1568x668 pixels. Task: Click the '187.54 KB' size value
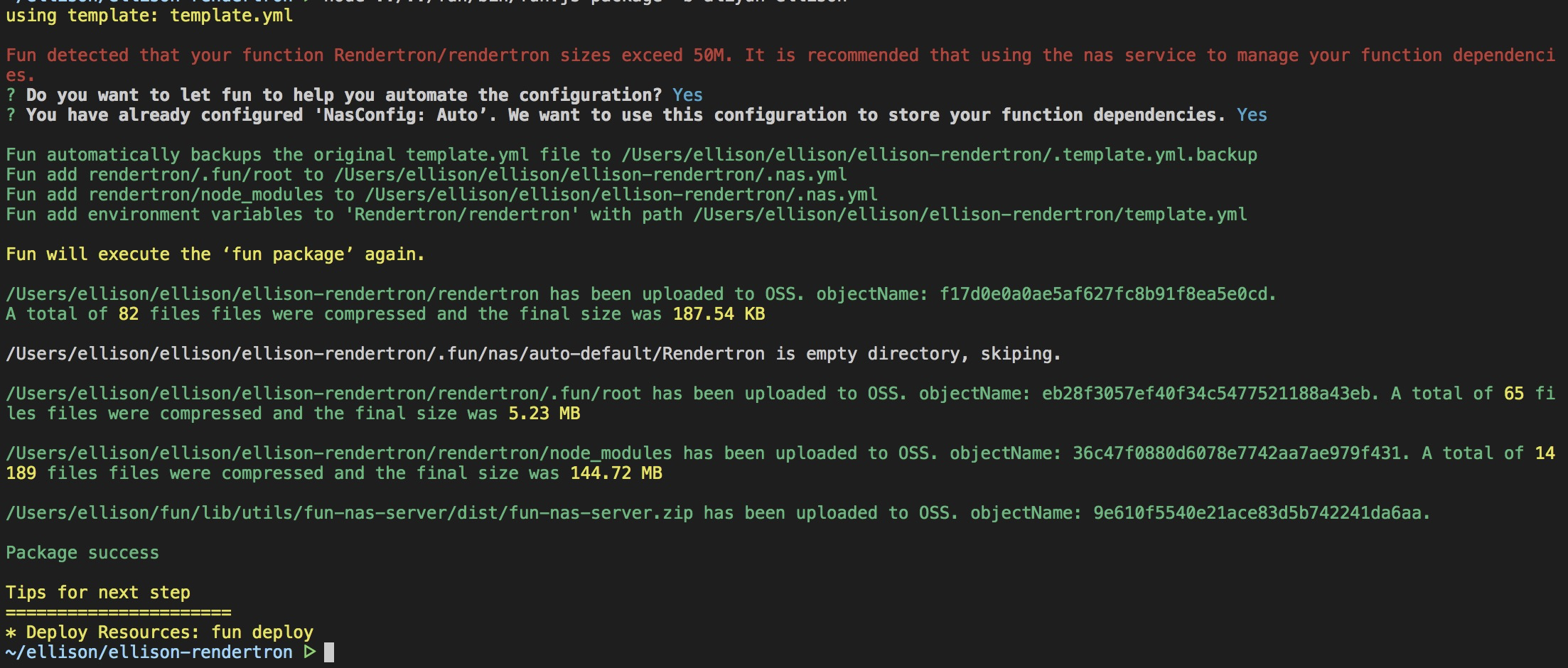(x=719, y=314)
